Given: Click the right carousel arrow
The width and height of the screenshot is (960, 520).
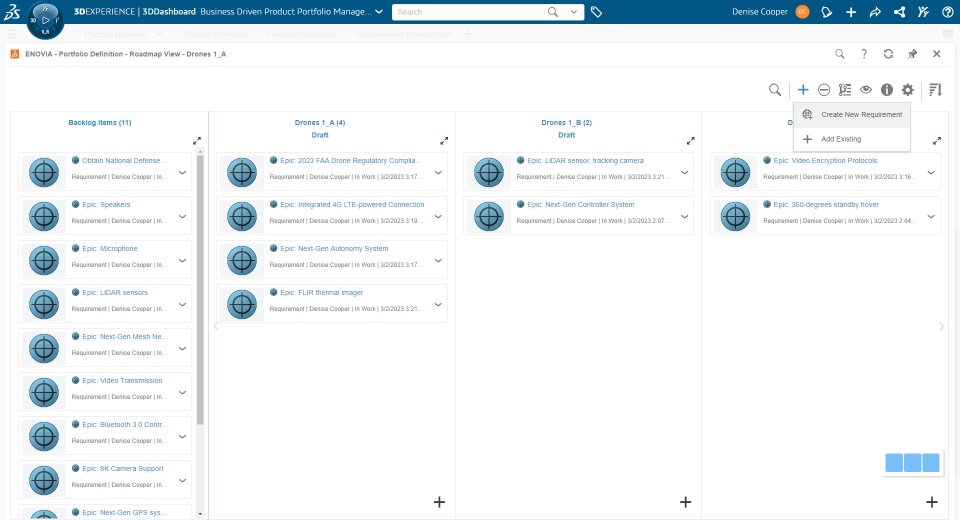Looking at the screenshot, I should 942,326.
